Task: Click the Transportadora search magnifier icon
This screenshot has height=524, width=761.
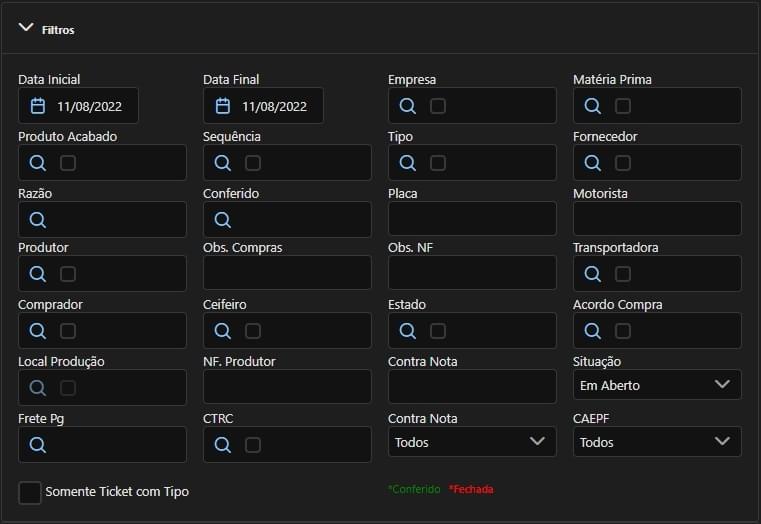Action: coord(592,274)
